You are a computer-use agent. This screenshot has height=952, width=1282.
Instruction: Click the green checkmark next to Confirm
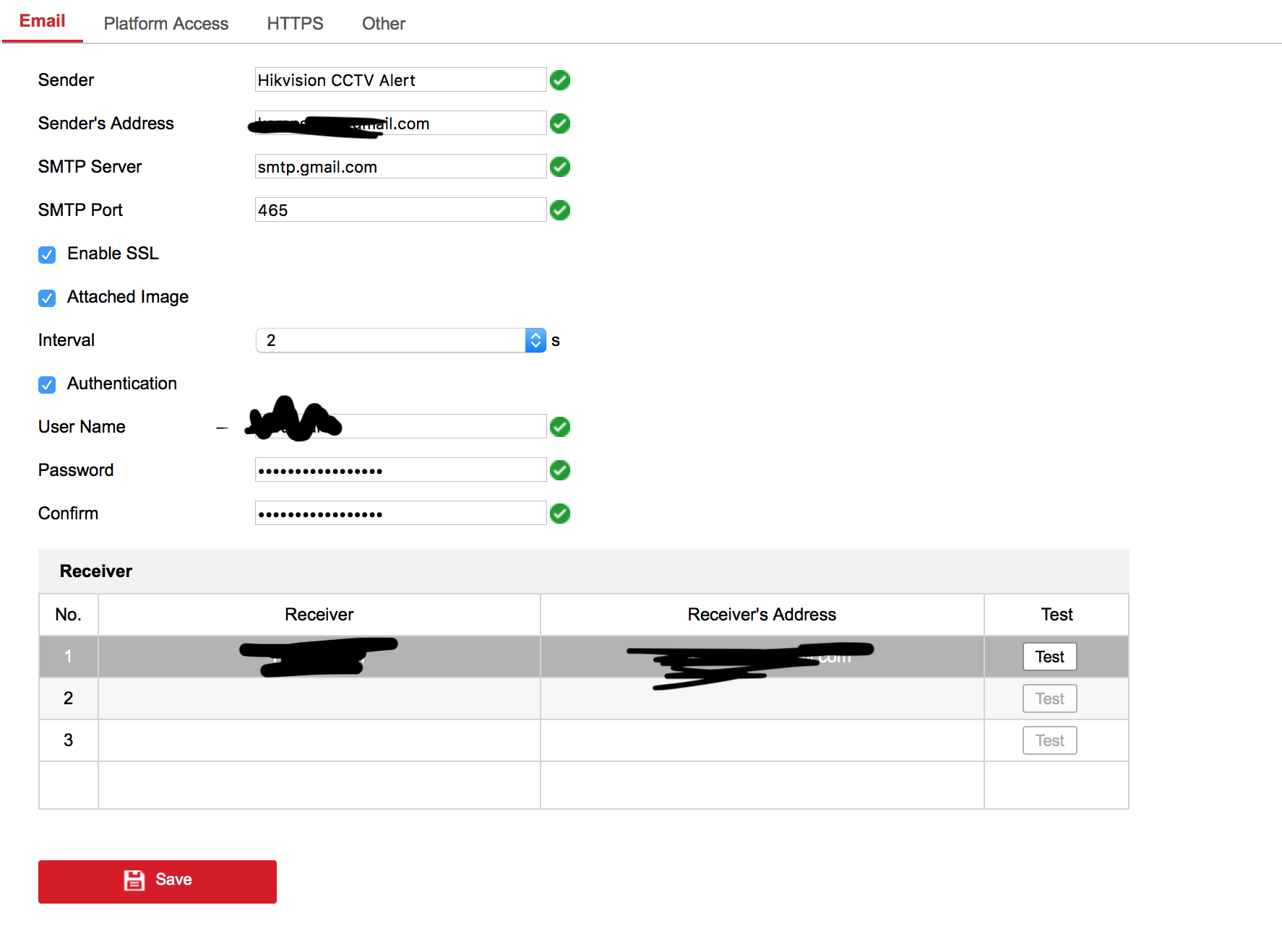(x=559, y=514)
